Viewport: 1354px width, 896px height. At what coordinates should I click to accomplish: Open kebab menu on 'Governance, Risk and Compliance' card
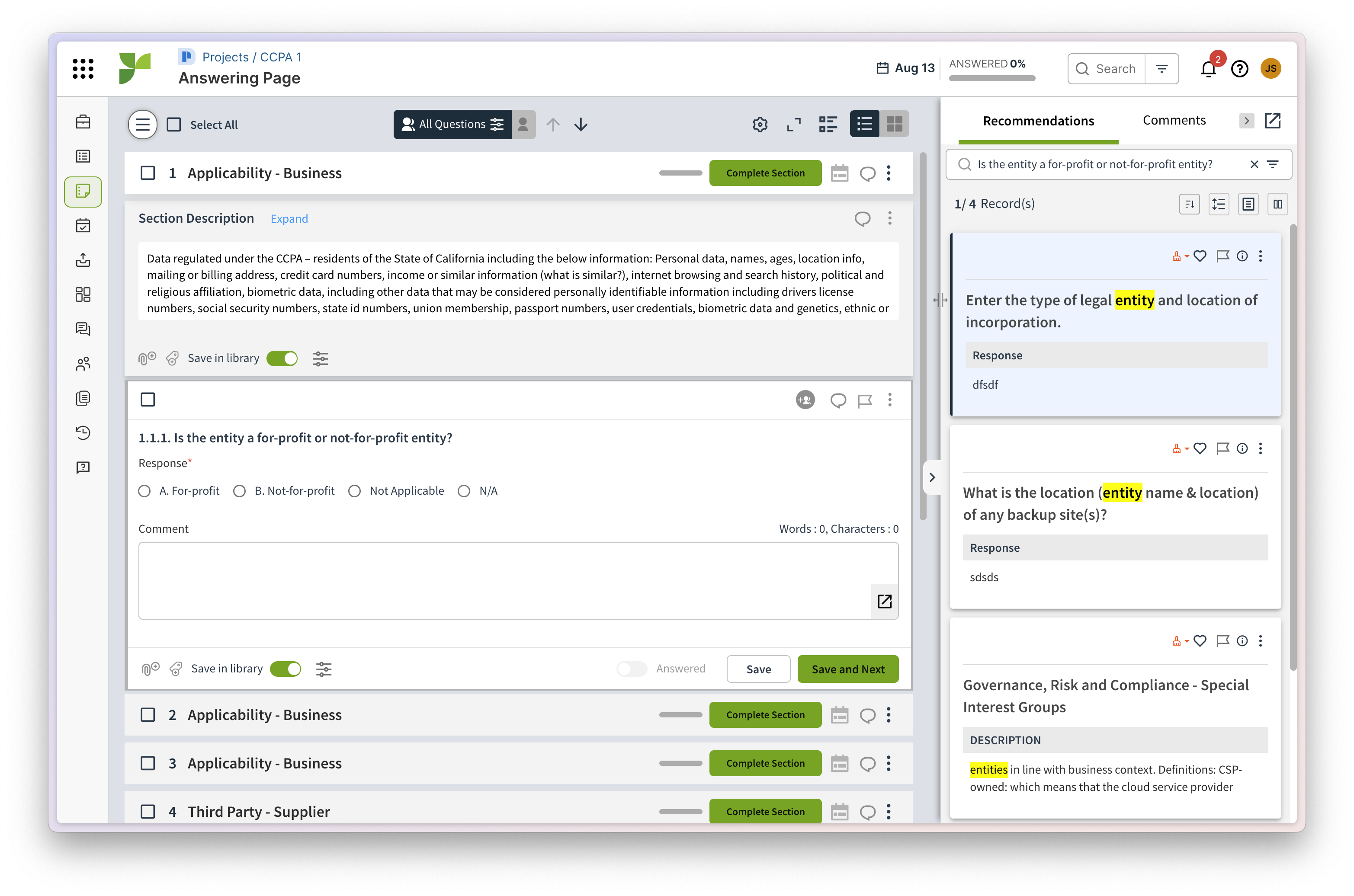pos(1260,641)
